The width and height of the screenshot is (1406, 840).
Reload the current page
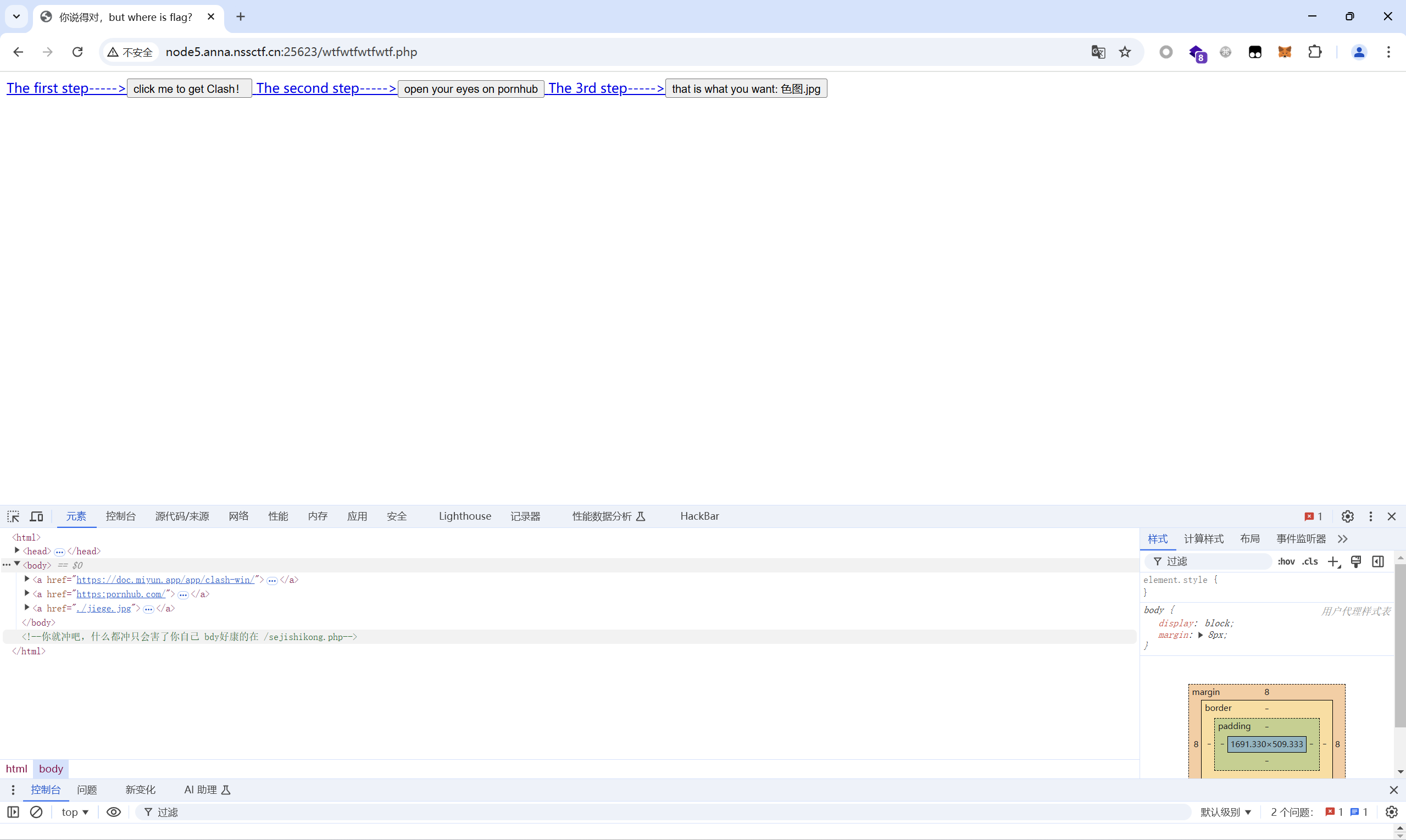pyautogui.click(x=77, y=52)
